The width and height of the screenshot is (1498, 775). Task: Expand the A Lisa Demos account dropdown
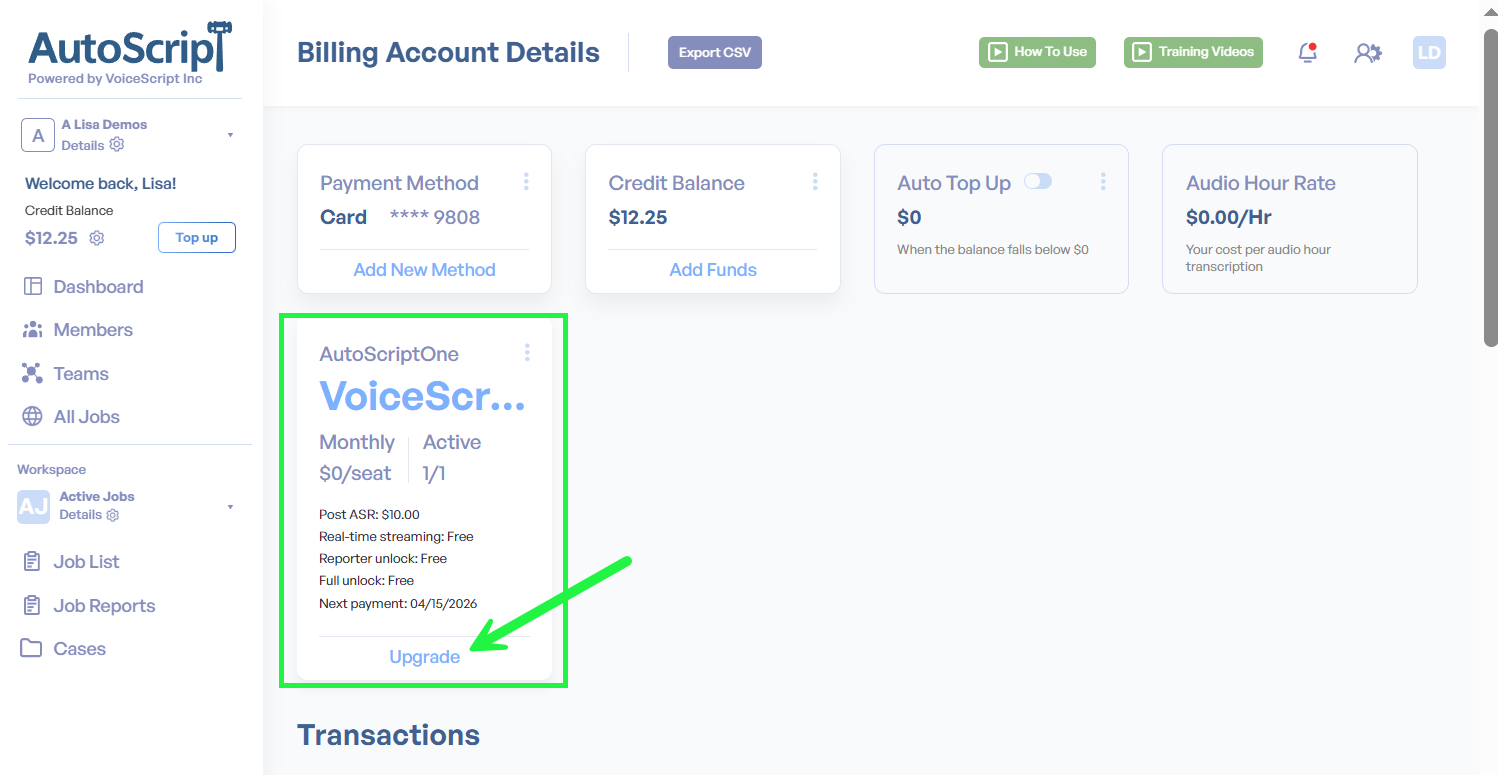click(x=230, y=135)
